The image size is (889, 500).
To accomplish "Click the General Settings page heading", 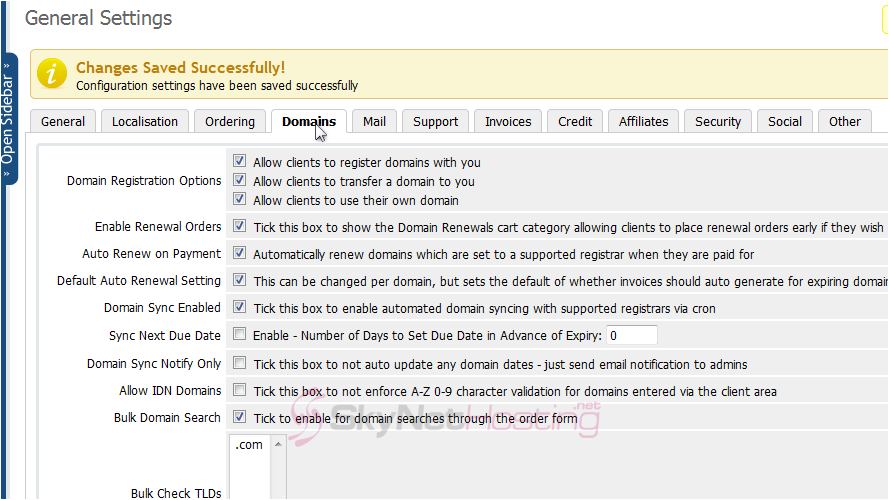I will [98, 18].
